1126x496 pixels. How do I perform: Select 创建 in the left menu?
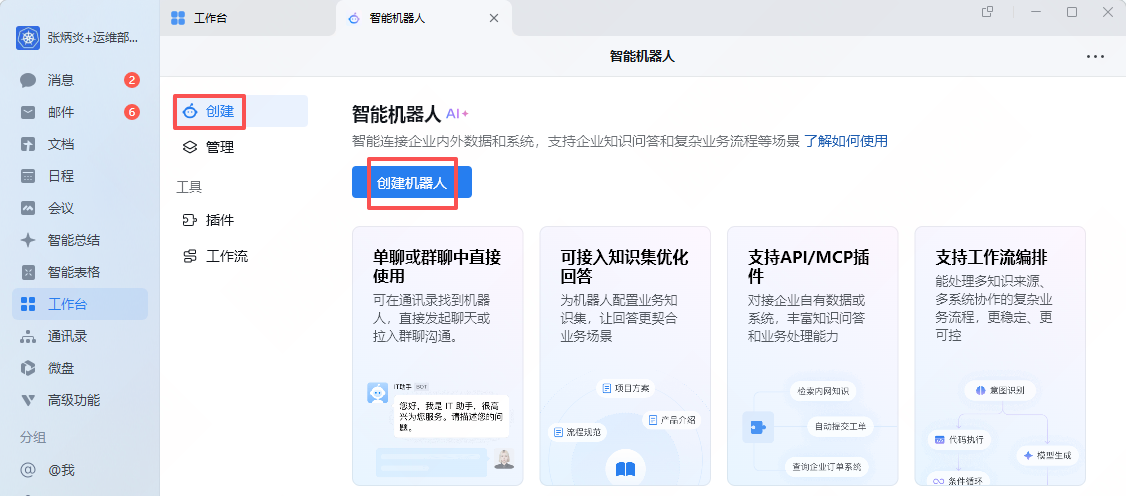click(x=243, y=111)
